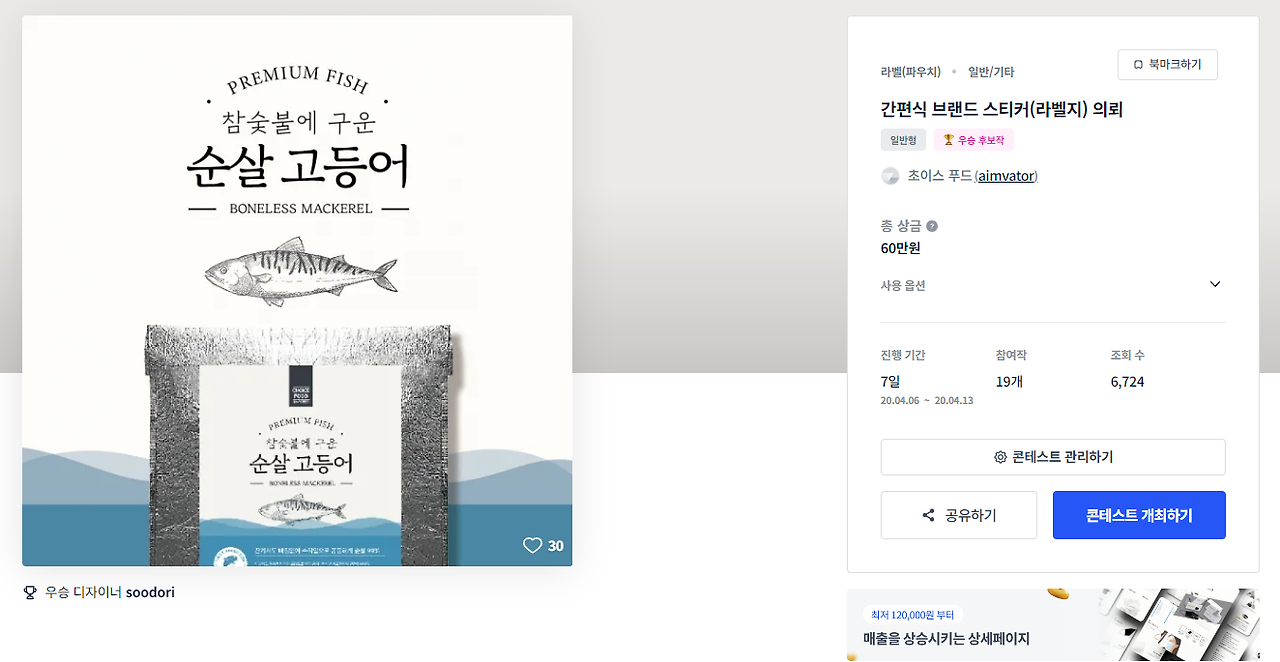Click the 콘테스트 관리하기 button
Image resolution: width=1280 pixels, height=662 pixels.
click(1053, 457)
